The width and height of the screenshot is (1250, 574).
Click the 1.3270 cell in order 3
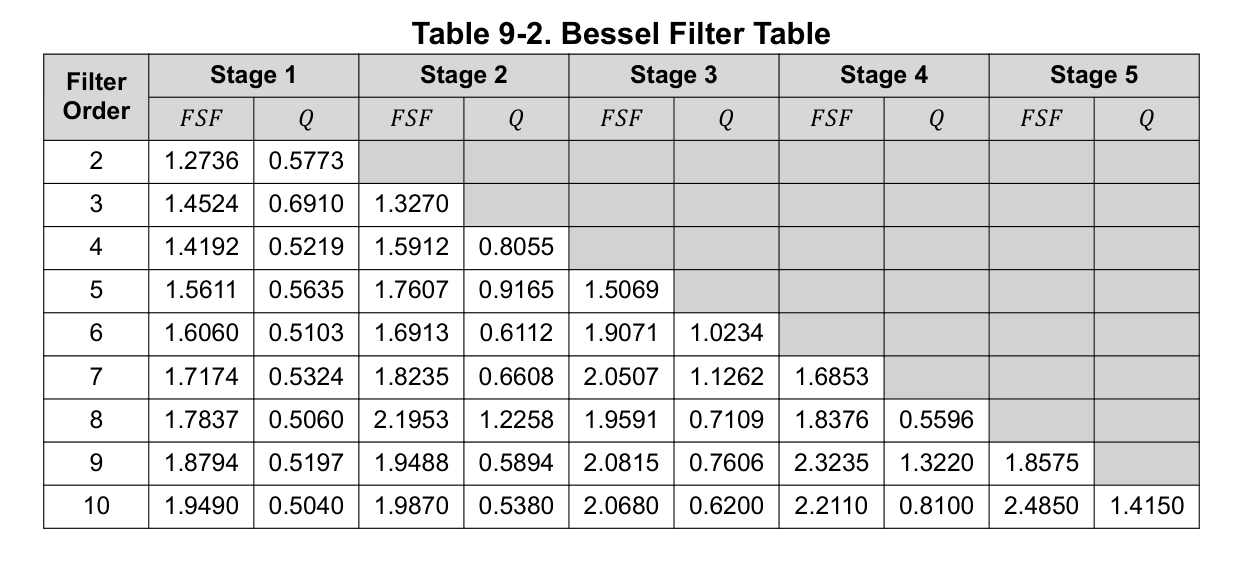pos(411,204)
